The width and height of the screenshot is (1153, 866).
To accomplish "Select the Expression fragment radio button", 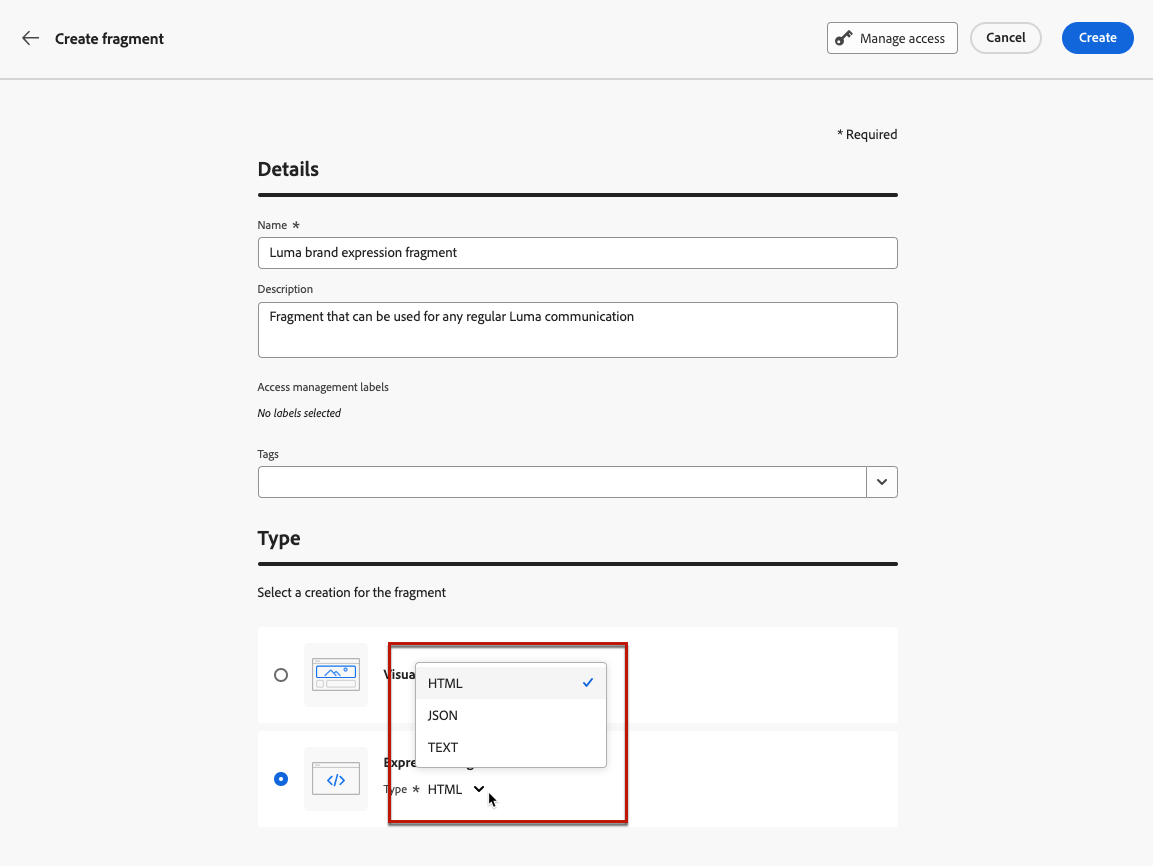I will [x=281, y=779].
